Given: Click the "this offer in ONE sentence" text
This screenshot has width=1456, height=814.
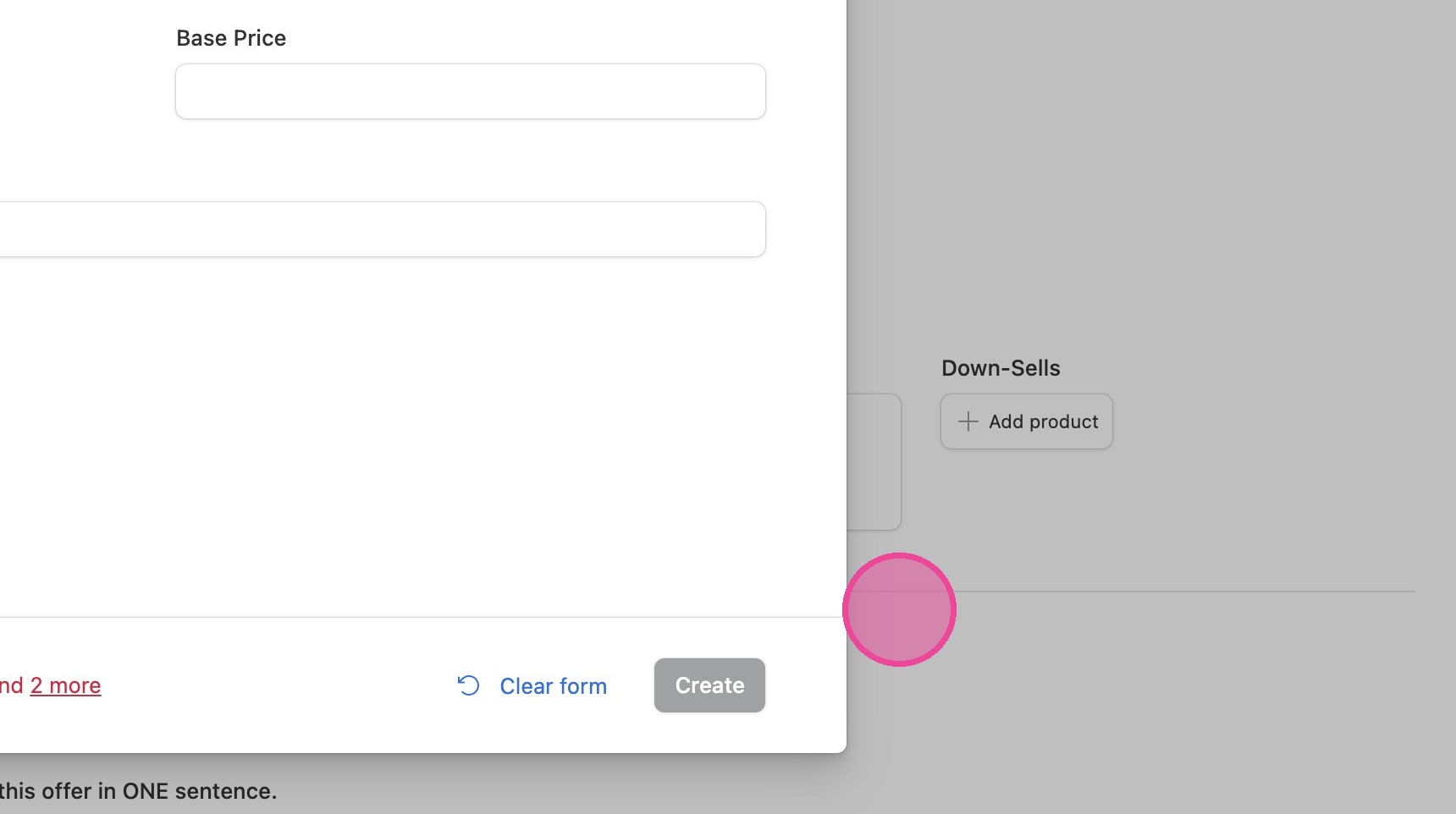Looking at the screenshot, I should [x=138, y=791].
